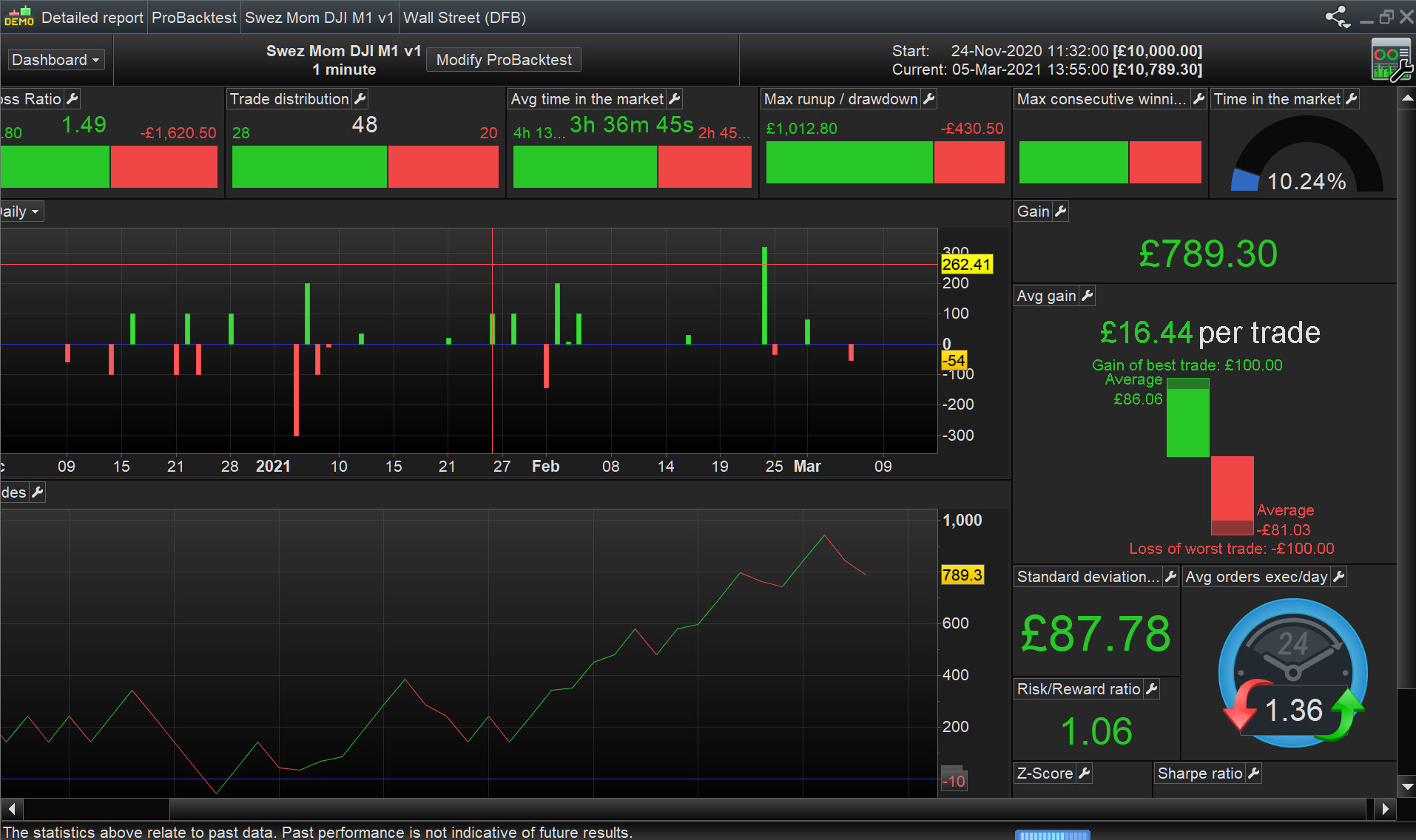This screenshot has width=1416, height=840.
Task: Click the red bar under the -£430.50 drawdown
Action: 969,162
